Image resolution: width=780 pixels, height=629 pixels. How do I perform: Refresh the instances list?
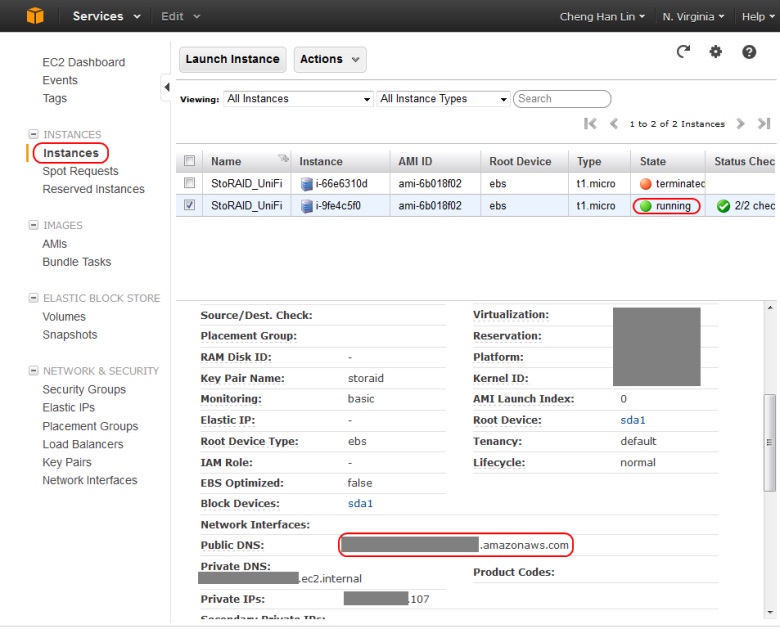point(683,51)
